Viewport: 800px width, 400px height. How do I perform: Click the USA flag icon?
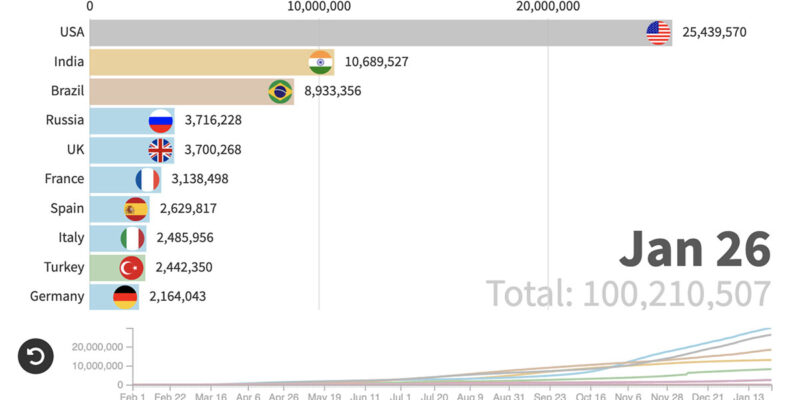coord(658,33)
